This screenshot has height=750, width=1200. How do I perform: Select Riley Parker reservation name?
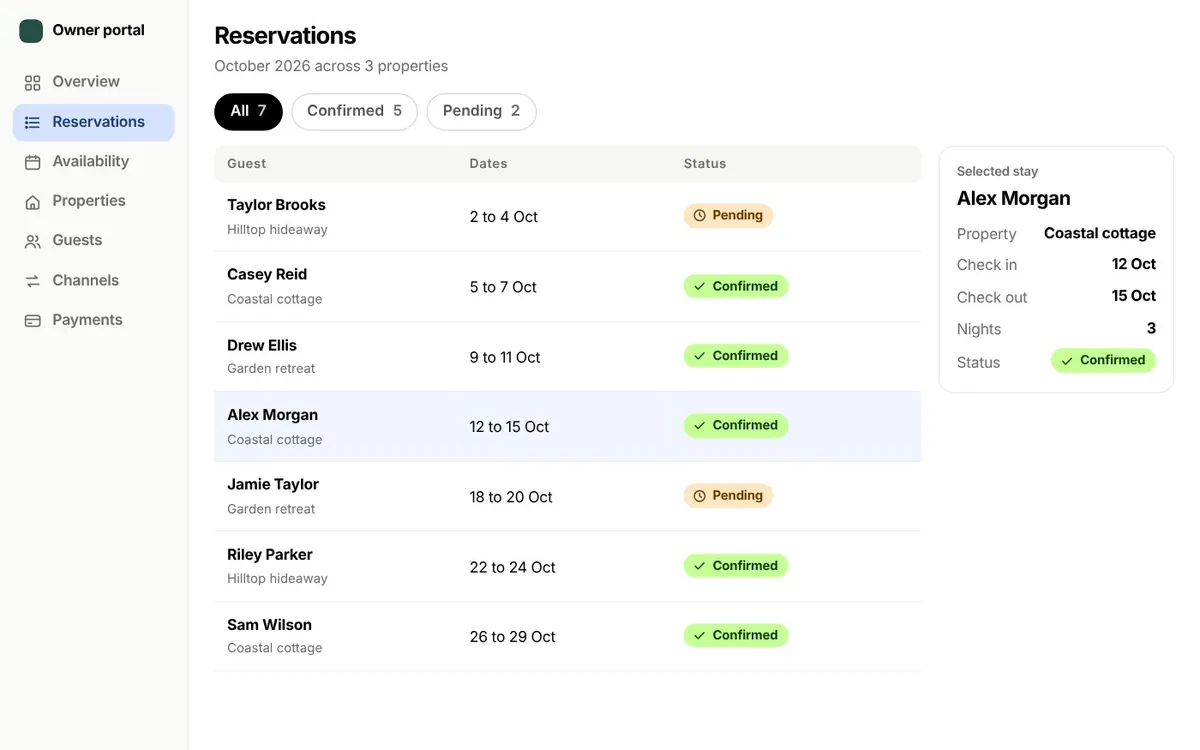(x=270, y=555)
